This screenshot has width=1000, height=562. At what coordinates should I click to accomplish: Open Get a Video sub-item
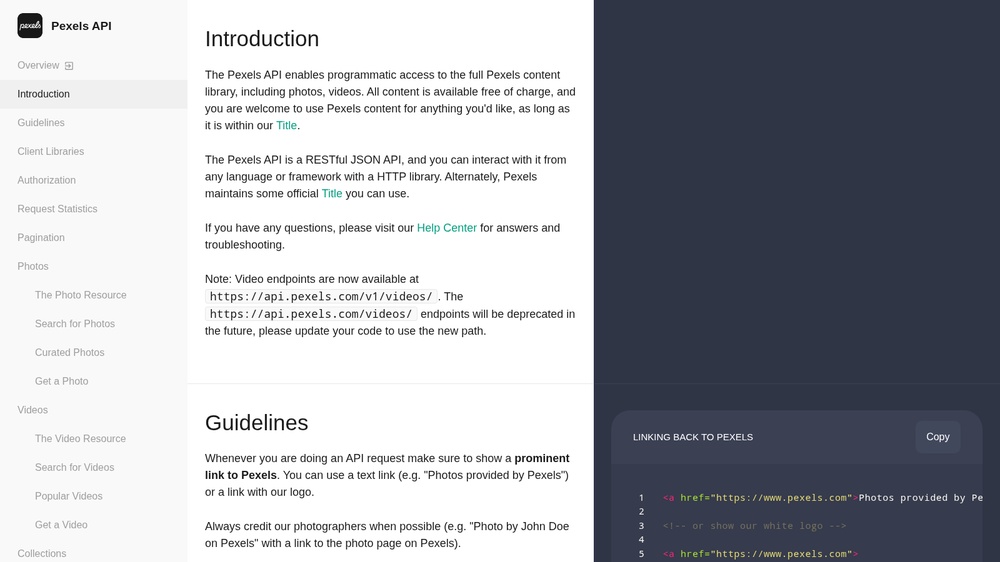(x=61, y=524)
